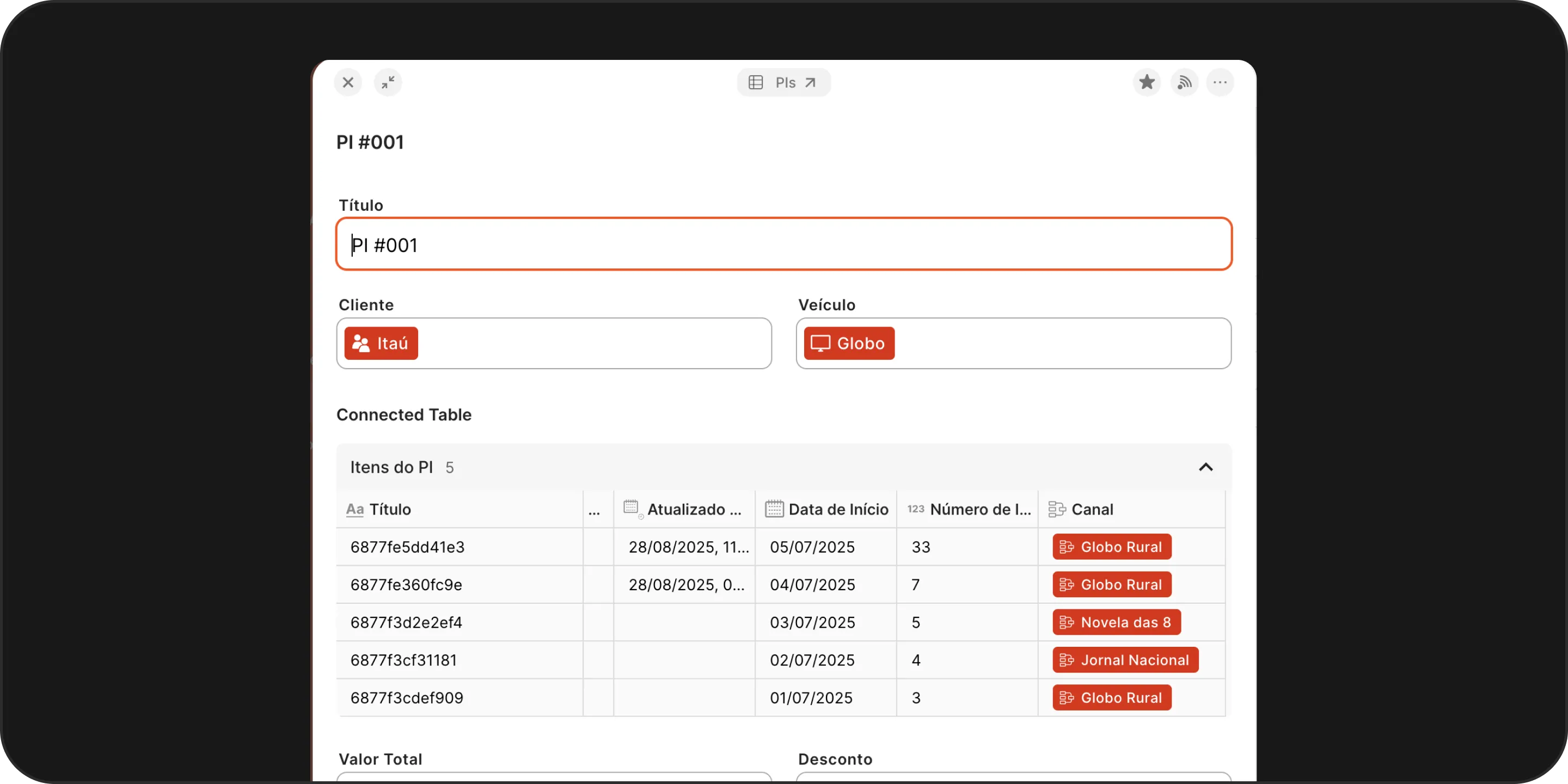Screen dimensions: 1568x784
Task: Open row 6877fe5dd41e3 title cell
Action: (x=407, y=547)
